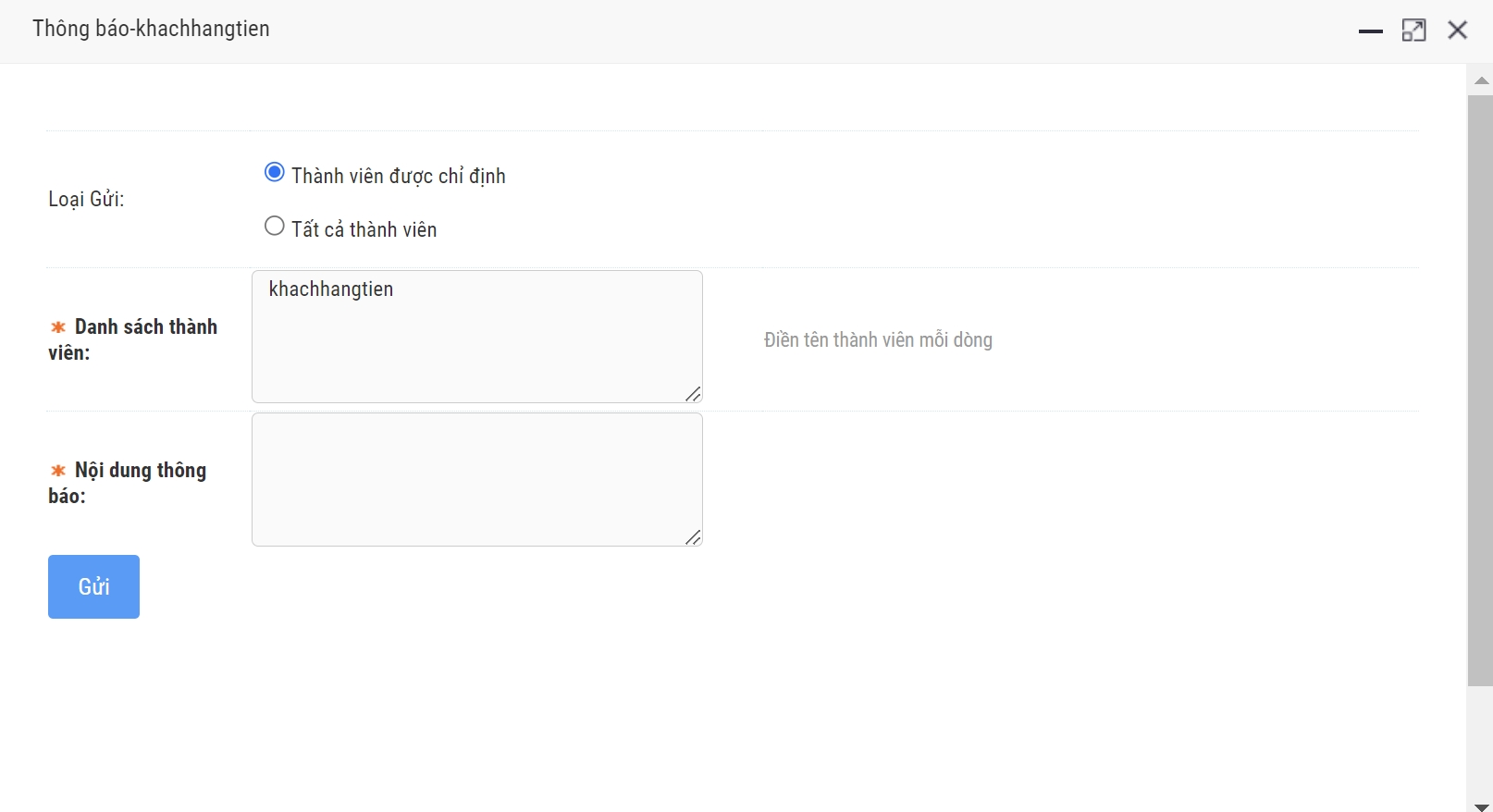
Task: Click resize handle of notification content textarea
Action: coord(693,537)
